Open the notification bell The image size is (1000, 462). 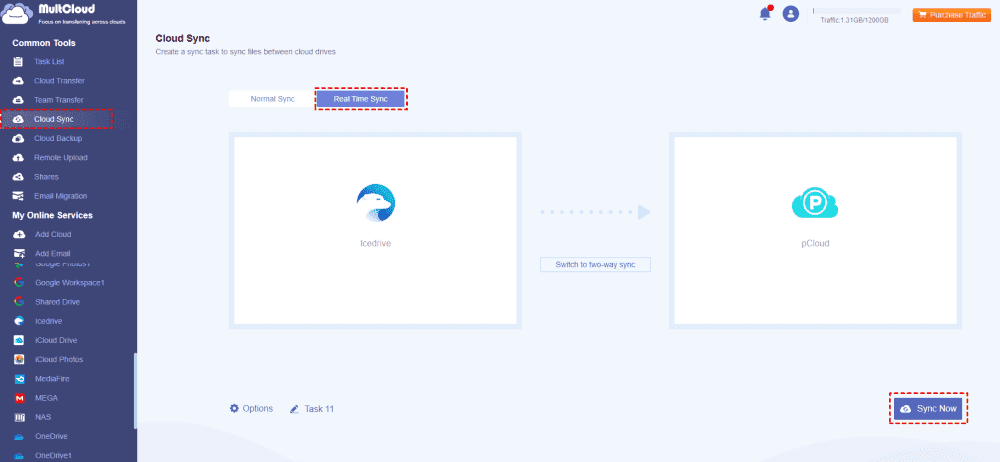point(765,13)
